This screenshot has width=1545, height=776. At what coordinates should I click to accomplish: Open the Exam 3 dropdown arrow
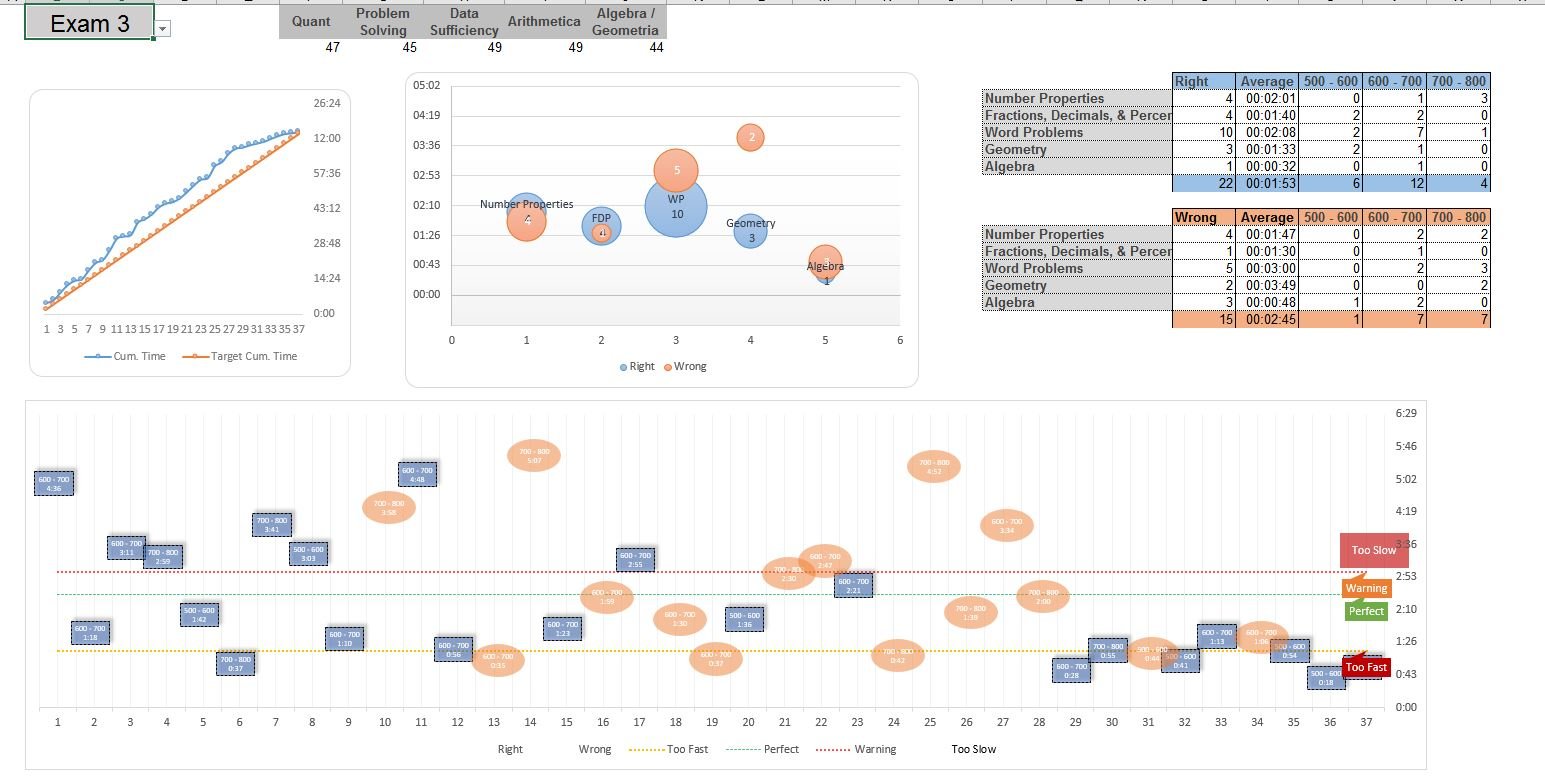click(x=163, y=30)
